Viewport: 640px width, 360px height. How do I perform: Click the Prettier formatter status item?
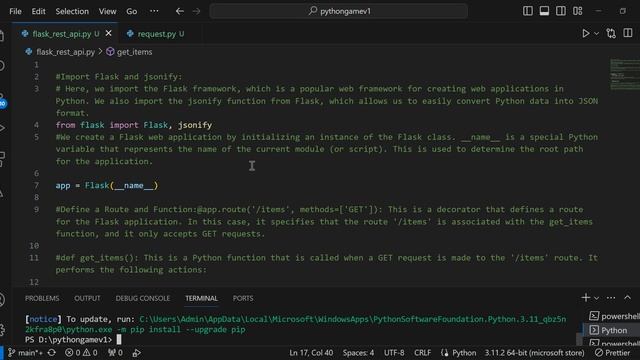pyautogui.click(x=612, y=353)
